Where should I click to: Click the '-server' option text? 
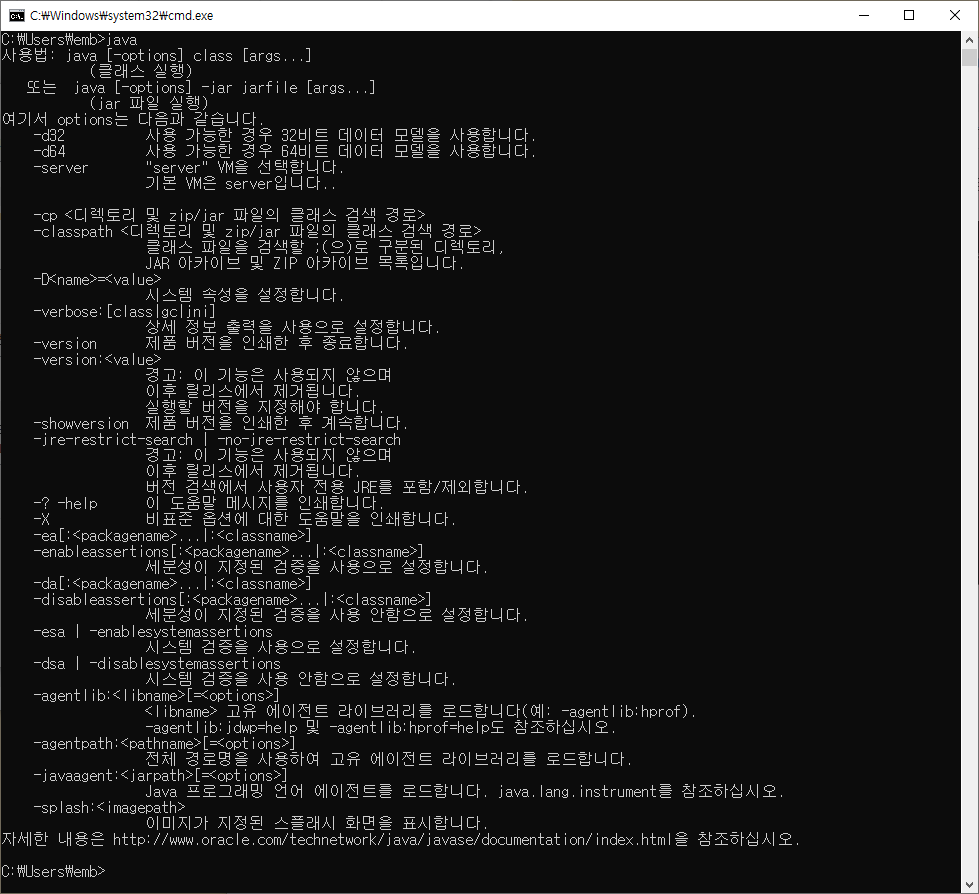(61, 168)
